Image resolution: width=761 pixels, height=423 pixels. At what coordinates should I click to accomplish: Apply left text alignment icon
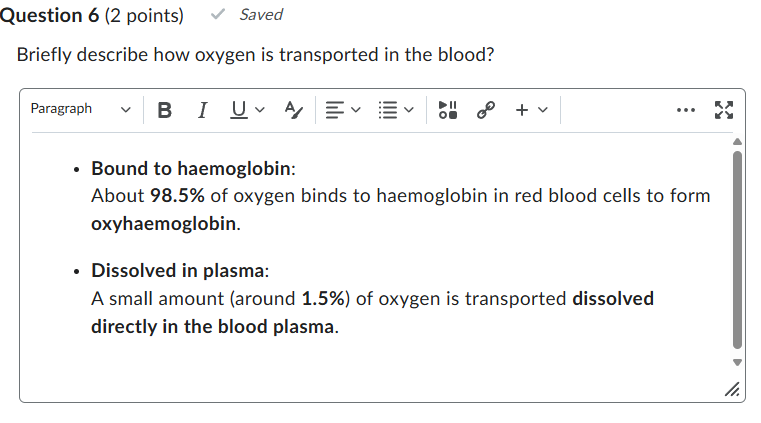[x=335, y=110]
